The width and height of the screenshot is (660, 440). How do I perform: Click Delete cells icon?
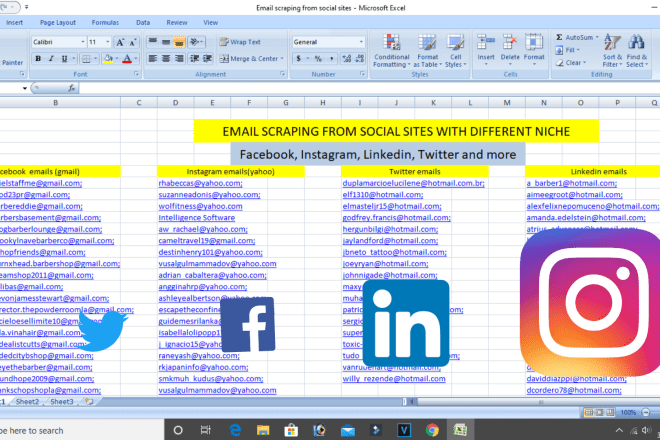[x=510, y=43]
